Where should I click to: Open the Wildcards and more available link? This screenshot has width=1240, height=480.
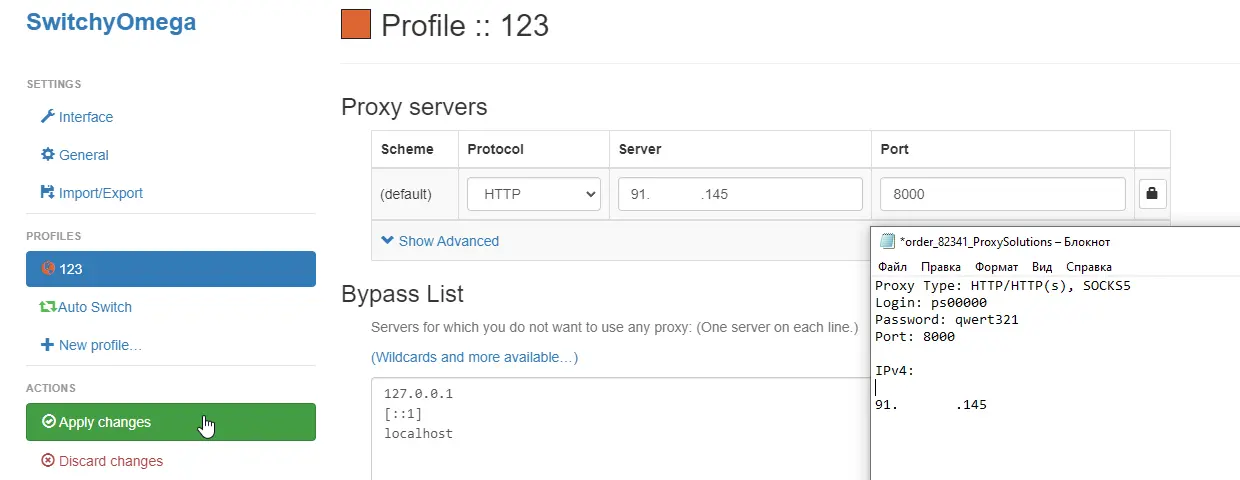point(474,357)
